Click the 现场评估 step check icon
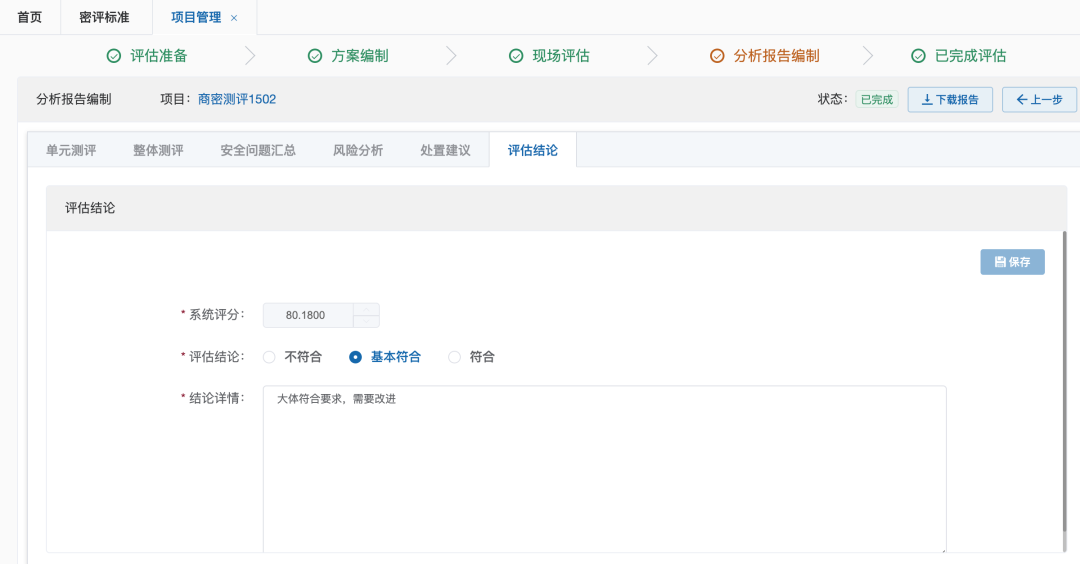 [x=516, y=56]
